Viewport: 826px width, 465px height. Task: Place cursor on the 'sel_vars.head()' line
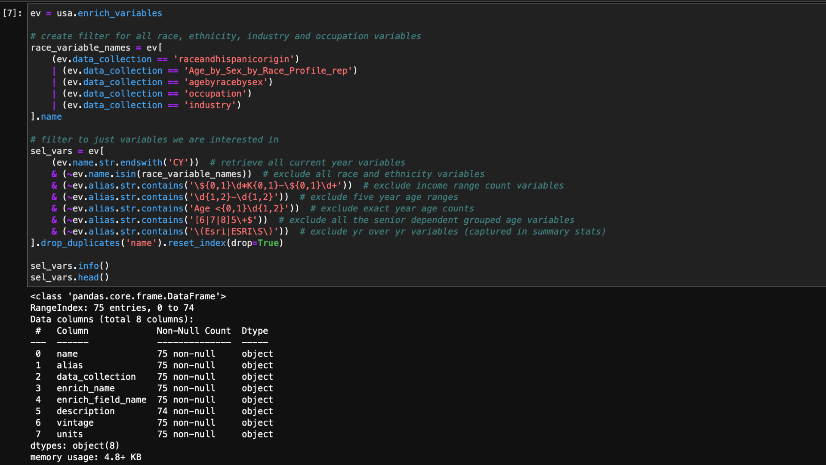(69, 276)
